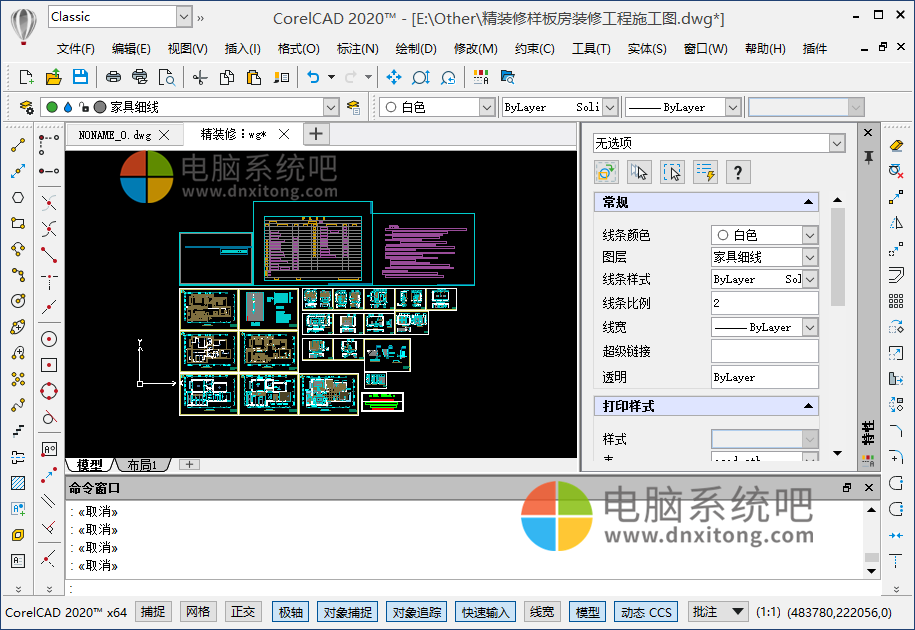Click the Cut scissors icon

tap(200, 77)
